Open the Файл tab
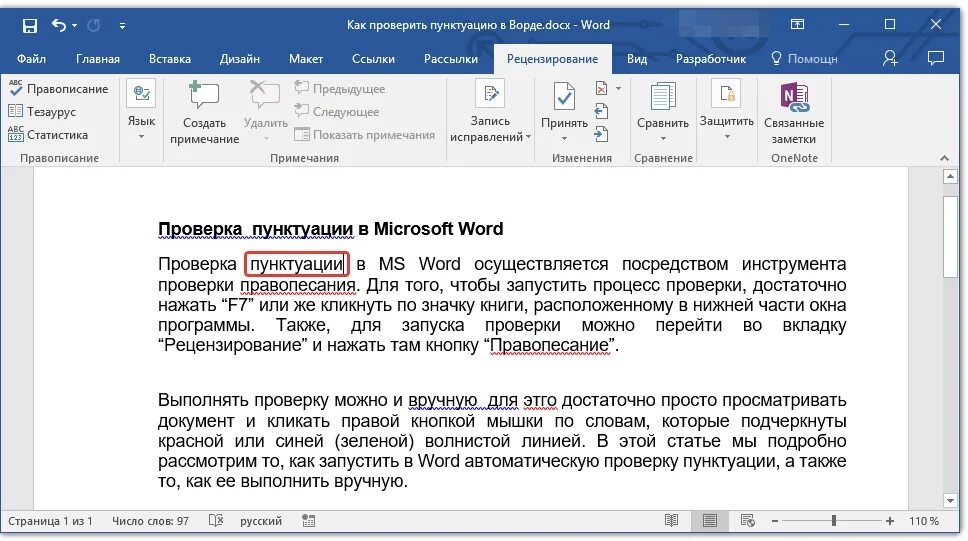 [31, 59]
